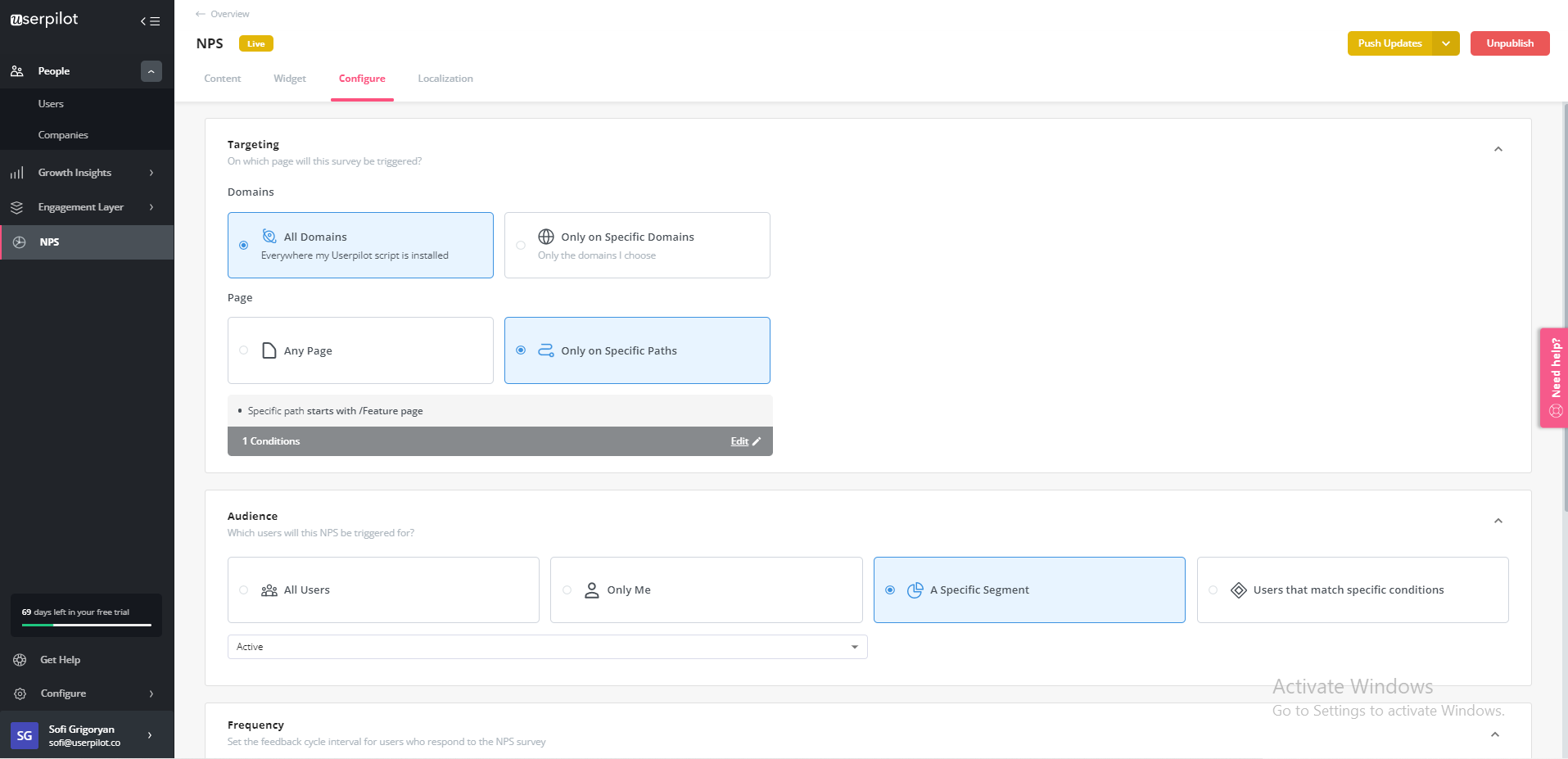Select the NPS target icon in sidebar
This screenshot has height=759, width=1568.
pos(18,242)
